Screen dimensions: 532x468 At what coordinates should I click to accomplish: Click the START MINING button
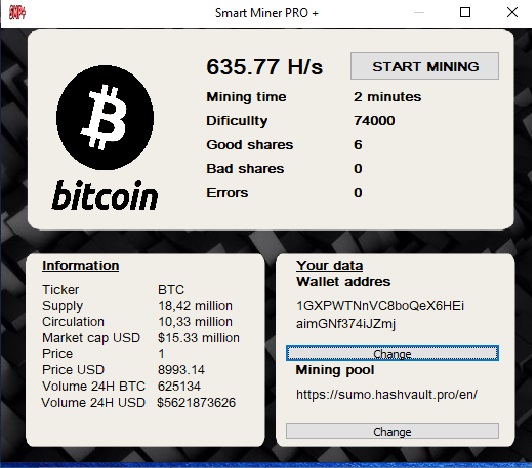(424, 66)
